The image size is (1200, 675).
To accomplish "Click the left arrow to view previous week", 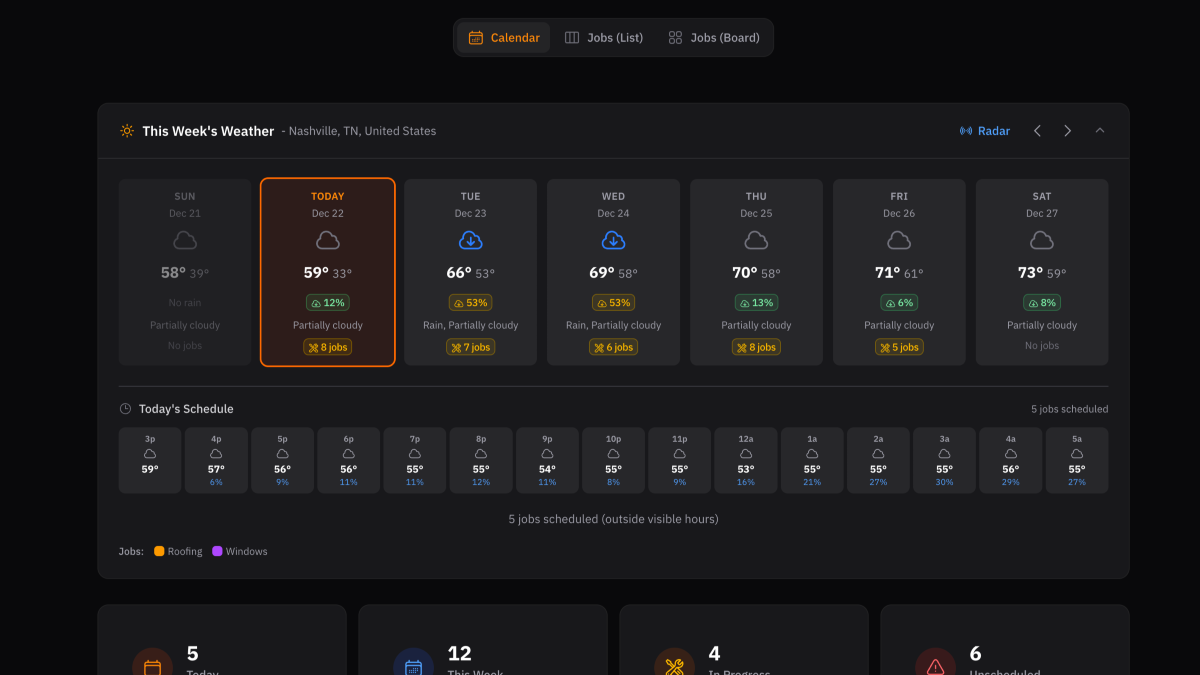I will [x=1037, y=130].
